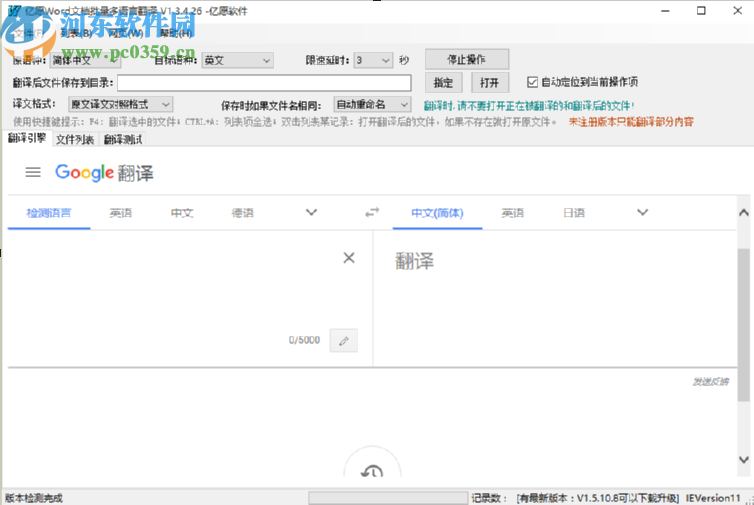Click the 0/5000 character counter

[x=304, y=340]
